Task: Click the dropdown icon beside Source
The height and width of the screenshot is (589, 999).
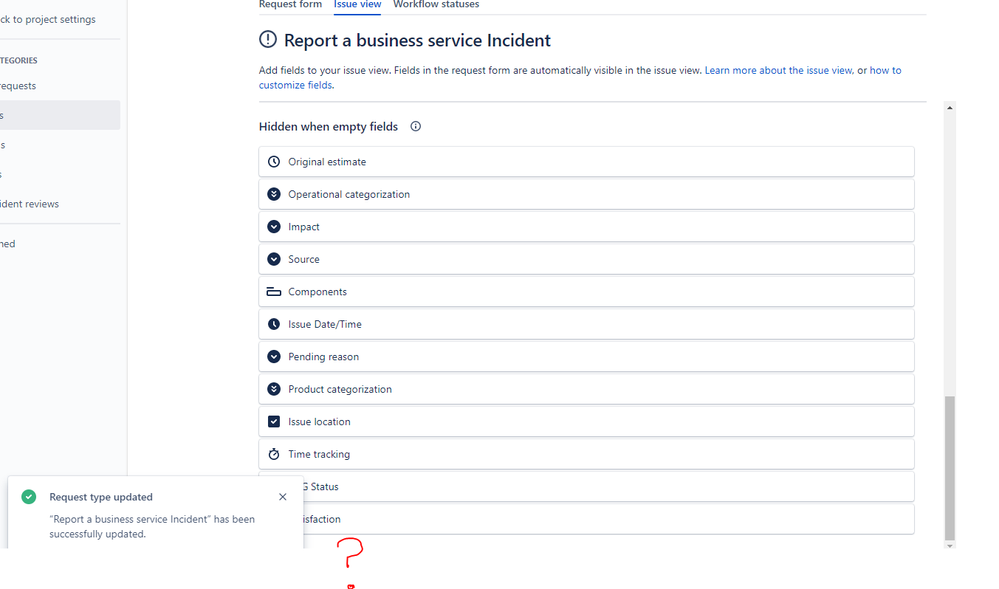Action: (x=274, y=259)
